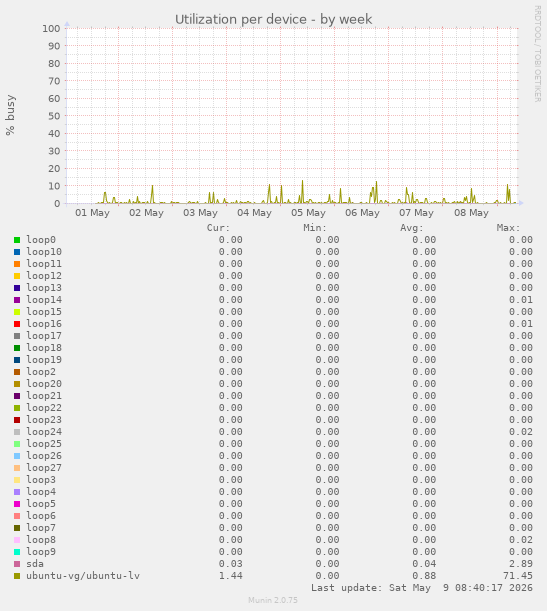This screenshot has width=547, height=611.
Task: Click ubuntu-lv Max value 71.45
Action: coord(518,576)
